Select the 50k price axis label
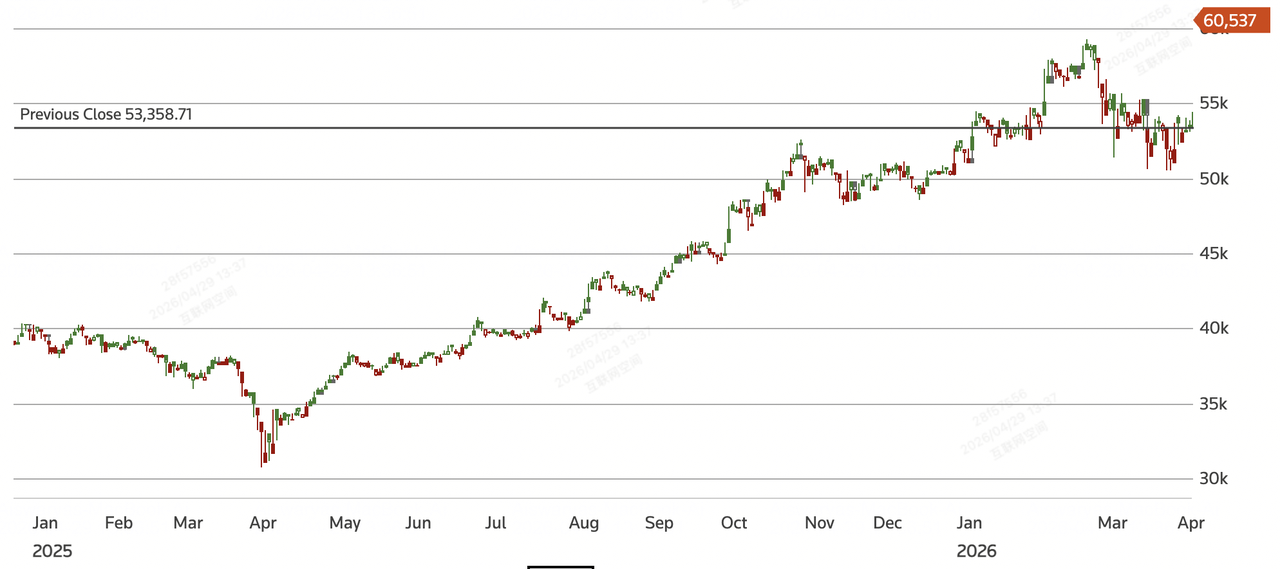Image resolution: width=1280 pixels, height=569 pixels. pyautogui.click(x=1214, y=179)
